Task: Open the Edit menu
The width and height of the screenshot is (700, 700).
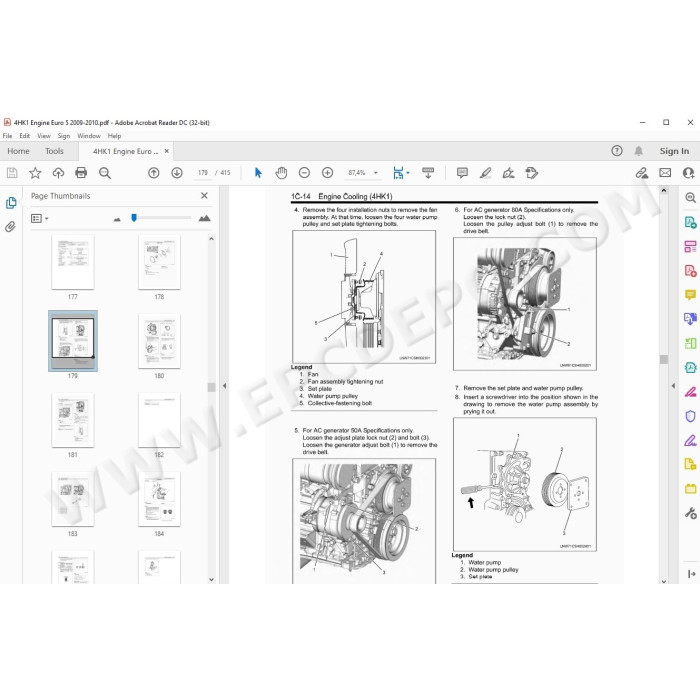Action: click(x=25, y=136)
